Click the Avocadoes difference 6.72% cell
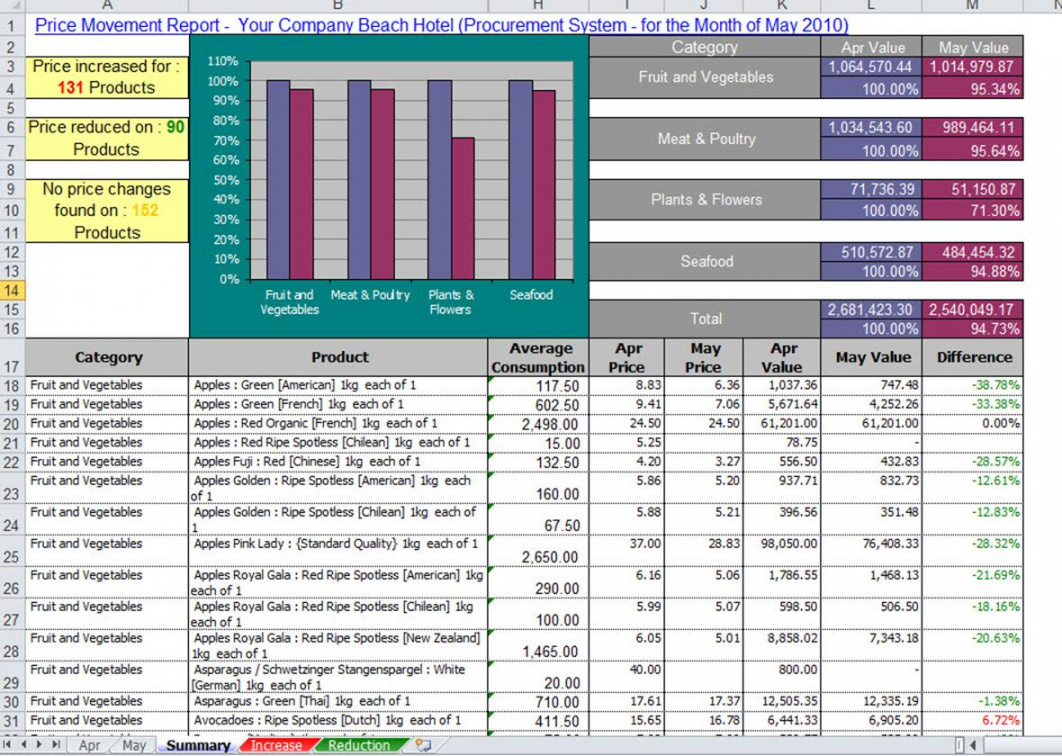 [x=973, y=720]
